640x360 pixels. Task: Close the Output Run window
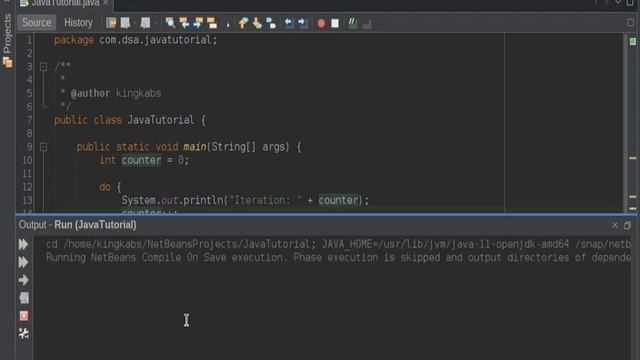point(615,225)
